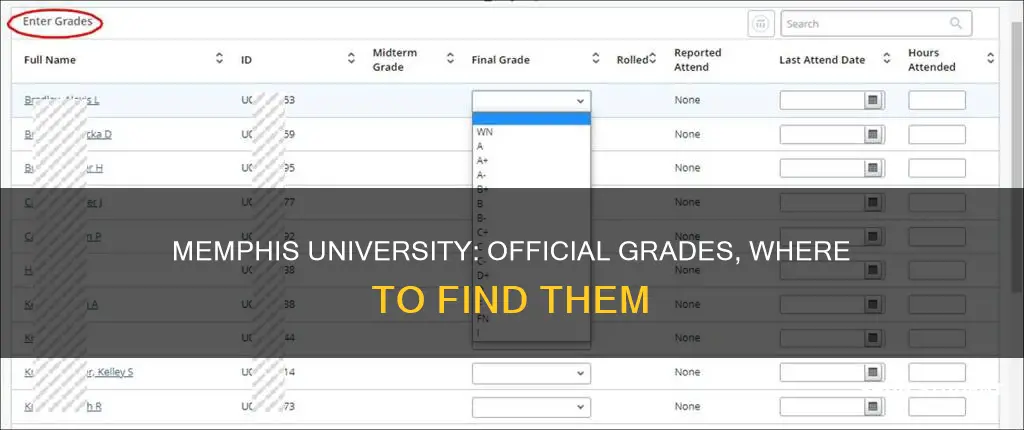Click 'None' in the Kelley S row
The width and height of the screenshot is (1024, 430).
tap(687, 372)
